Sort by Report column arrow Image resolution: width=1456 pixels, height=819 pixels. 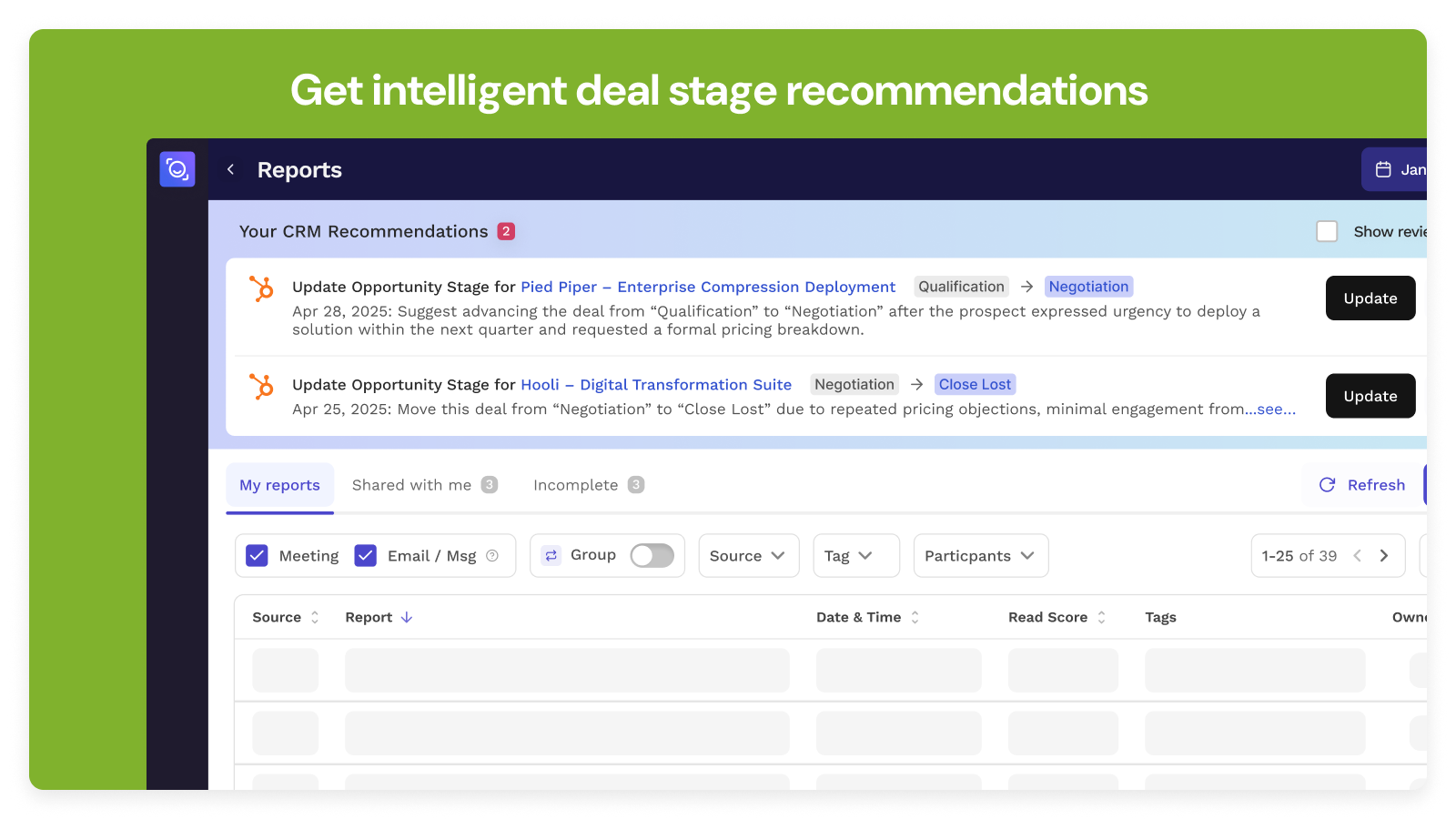click(x=407, y=617)
